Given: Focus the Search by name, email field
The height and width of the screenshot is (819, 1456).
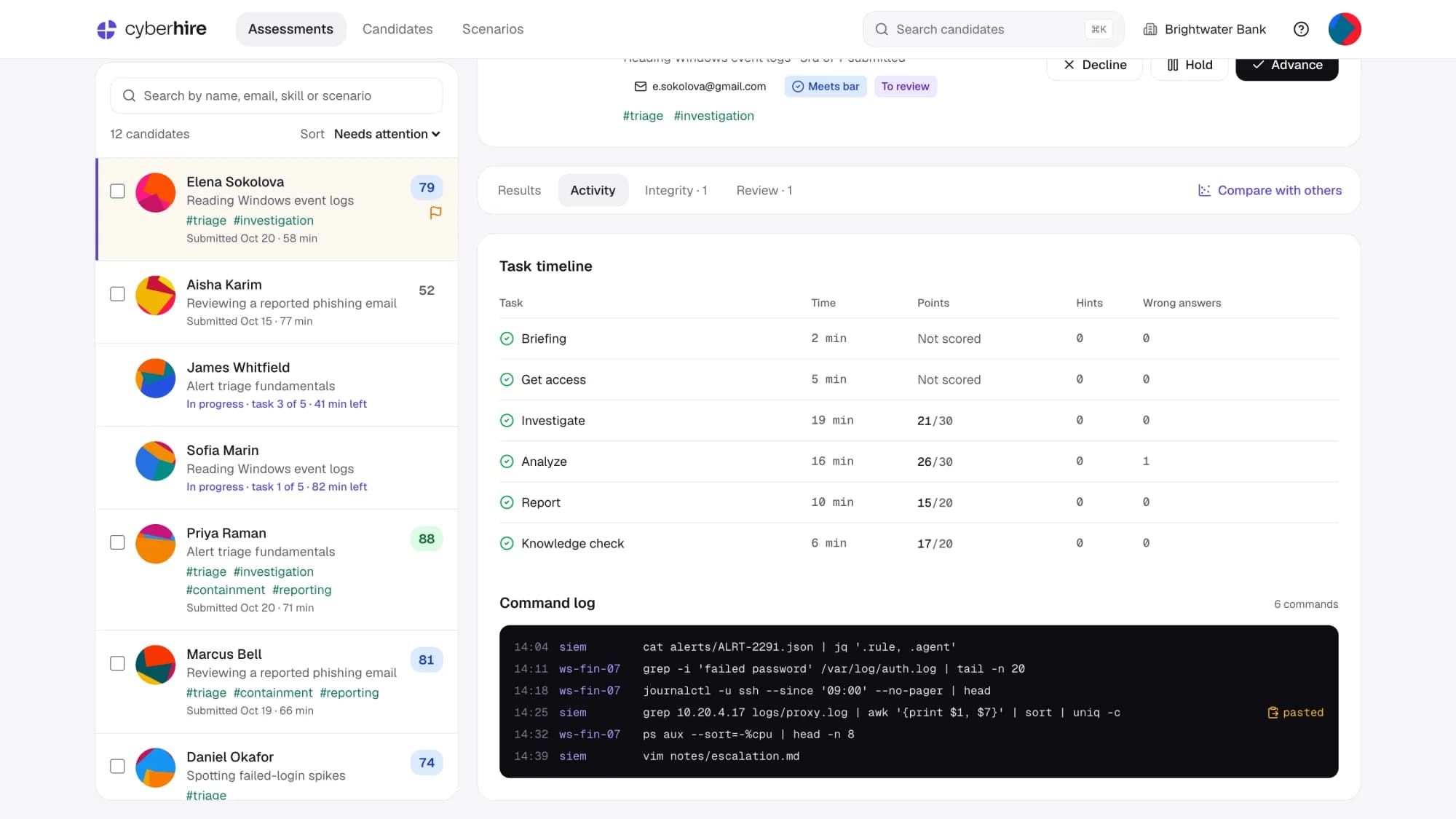Looking at the screenshot, I should tap(277, 96).
